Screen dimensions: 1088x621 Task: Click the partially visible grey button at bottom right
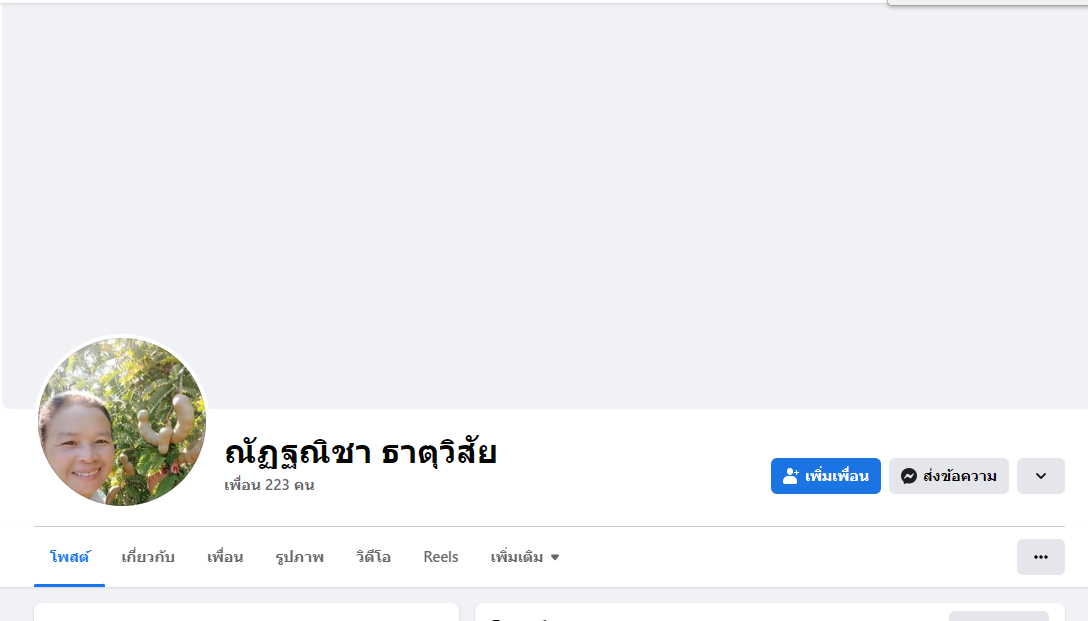(x=998, y=616)
